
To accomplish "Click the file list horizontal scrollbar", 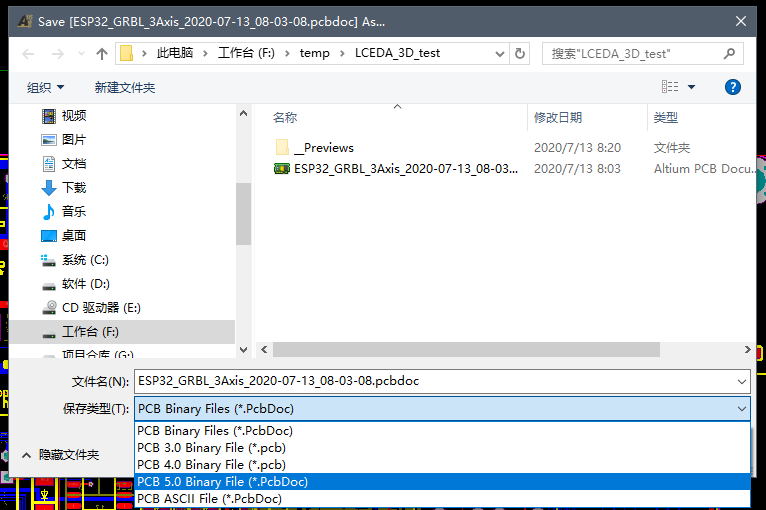I will click(x=466, y=349).
